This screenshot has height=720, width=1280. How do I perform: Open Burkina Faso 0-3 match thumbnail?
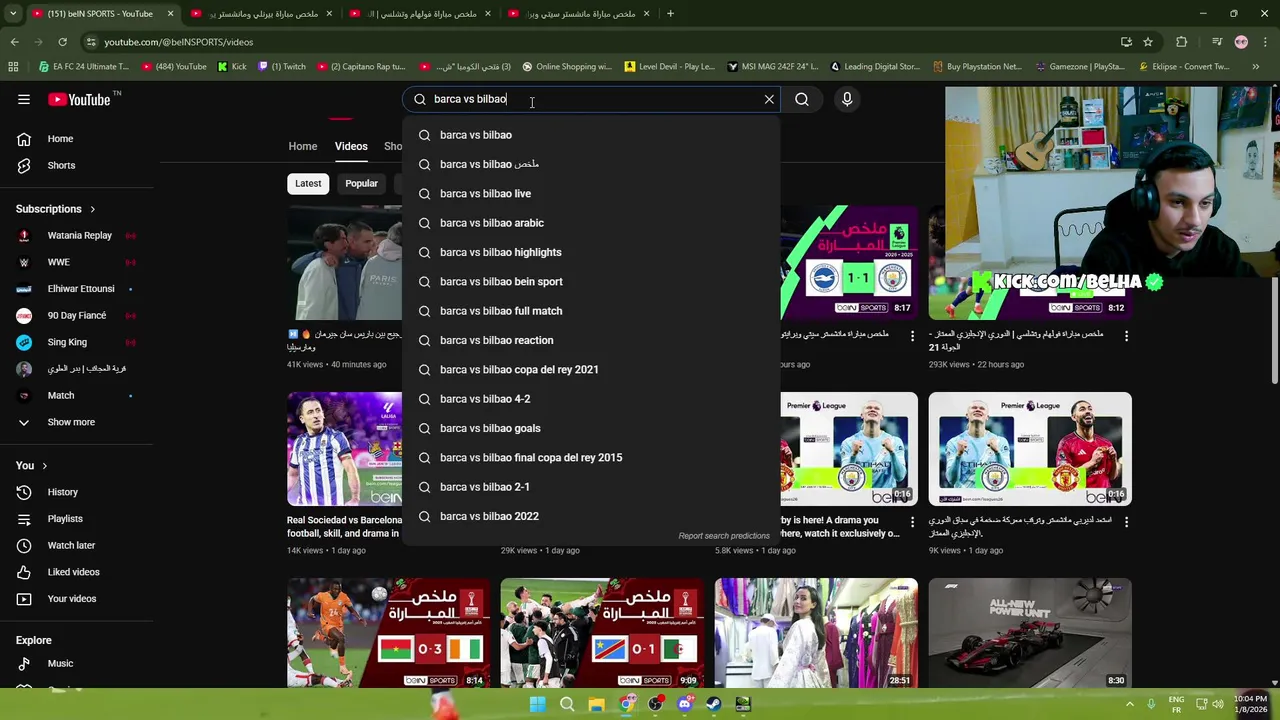389,633
